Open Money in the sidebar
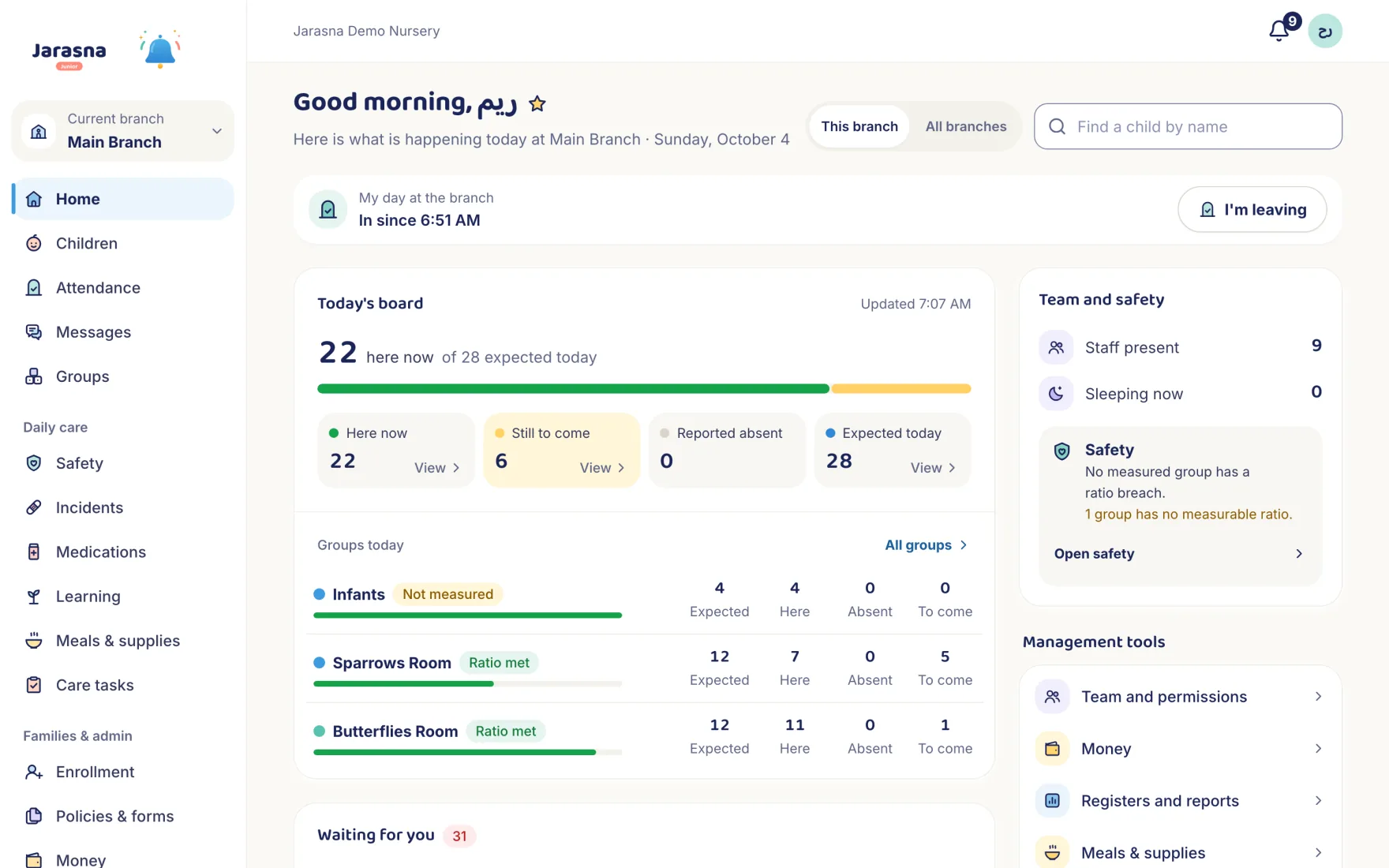The image size is (1389, 868). (123, 859)
